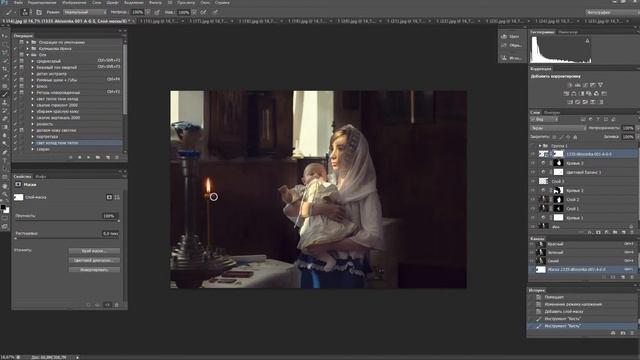Switch to the Инфо tab
The height and width of the screenshot is (360, 640).
coord(40,176)
